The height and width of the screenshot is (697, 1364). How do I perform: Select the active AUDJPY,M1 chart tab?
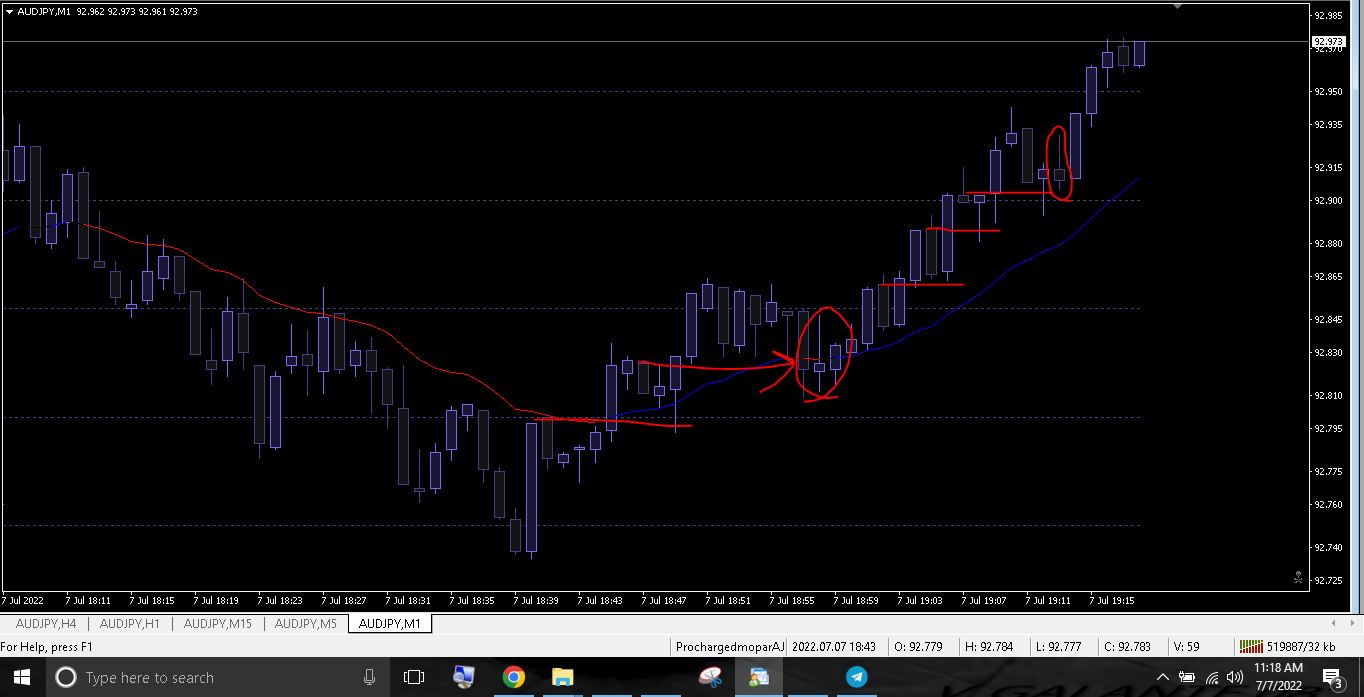coord(390,624)
